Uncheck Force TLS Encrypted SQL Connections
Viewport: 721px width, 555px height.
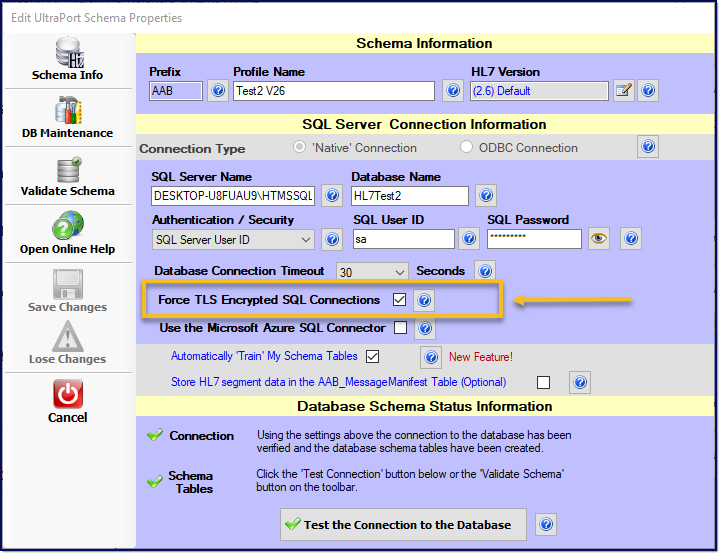(x=399, y=300)
